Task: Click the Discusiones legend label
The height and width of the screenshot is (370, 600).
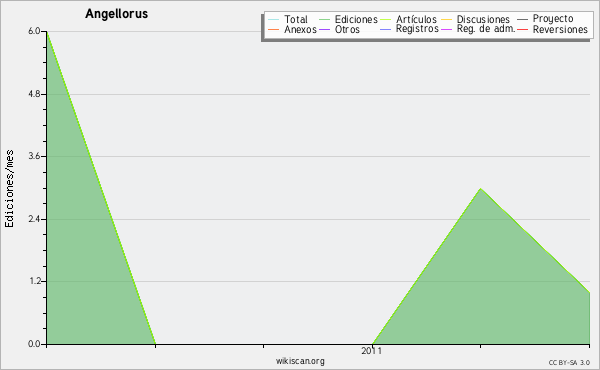Action: tap(483, 19)
